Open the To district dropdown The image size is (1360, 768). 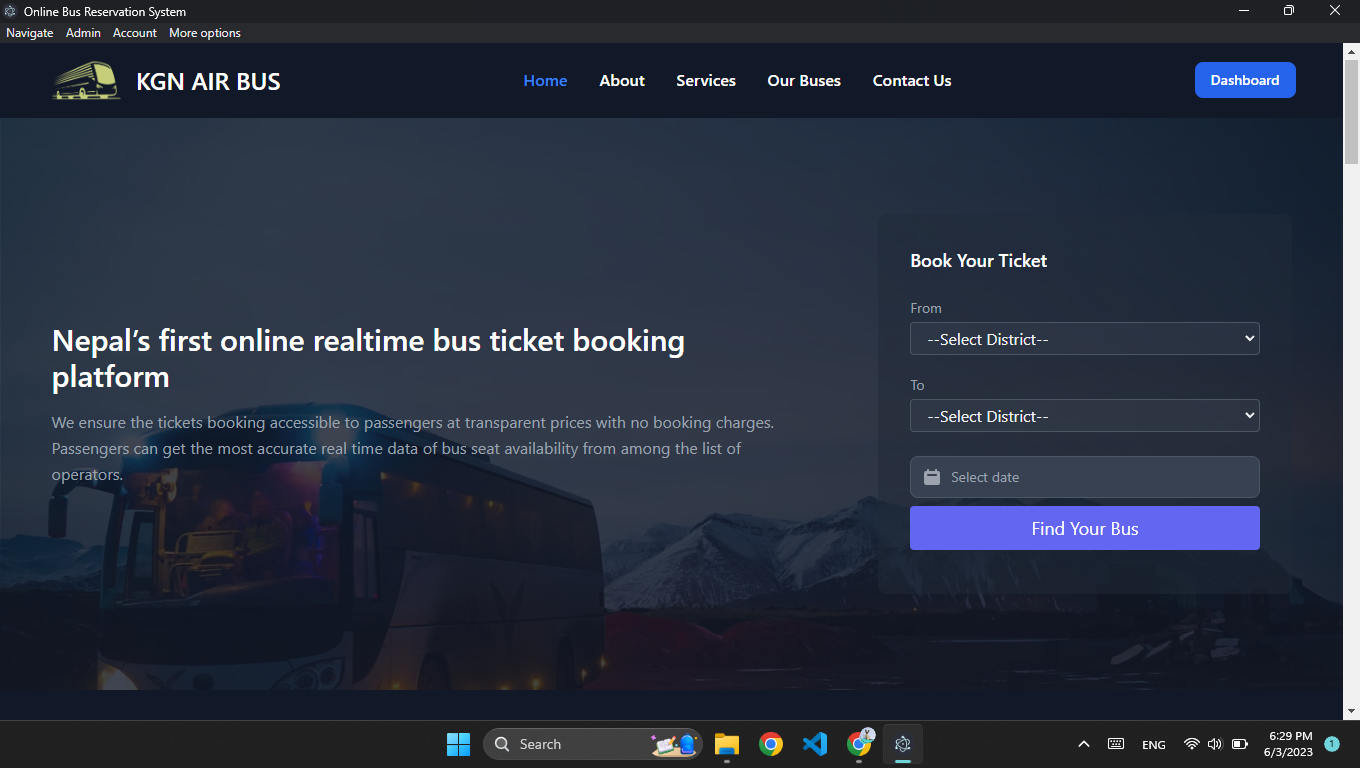coord(1084,415)
